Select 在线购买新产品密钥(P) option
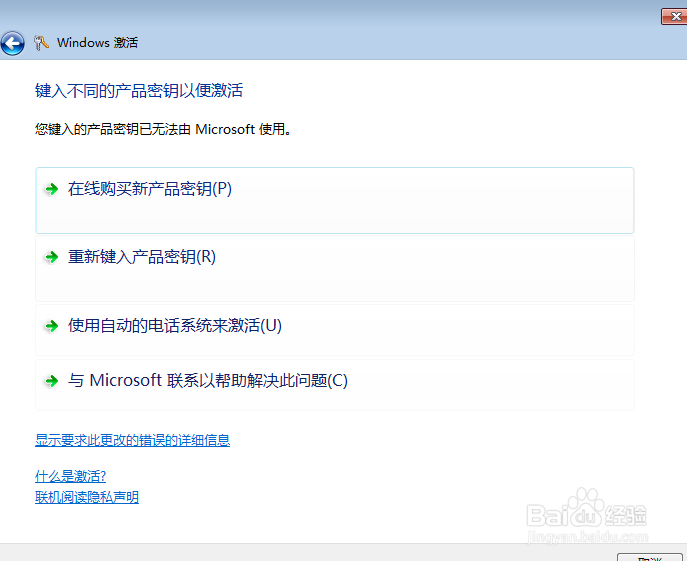 [x=335, y=200]
